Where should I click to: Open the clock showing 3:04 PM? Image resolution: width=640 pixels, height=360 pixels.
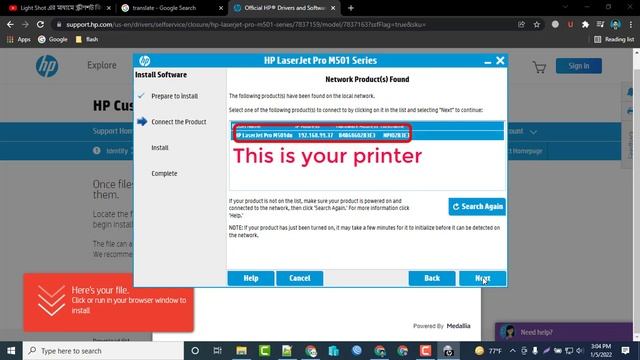[601, 351]
